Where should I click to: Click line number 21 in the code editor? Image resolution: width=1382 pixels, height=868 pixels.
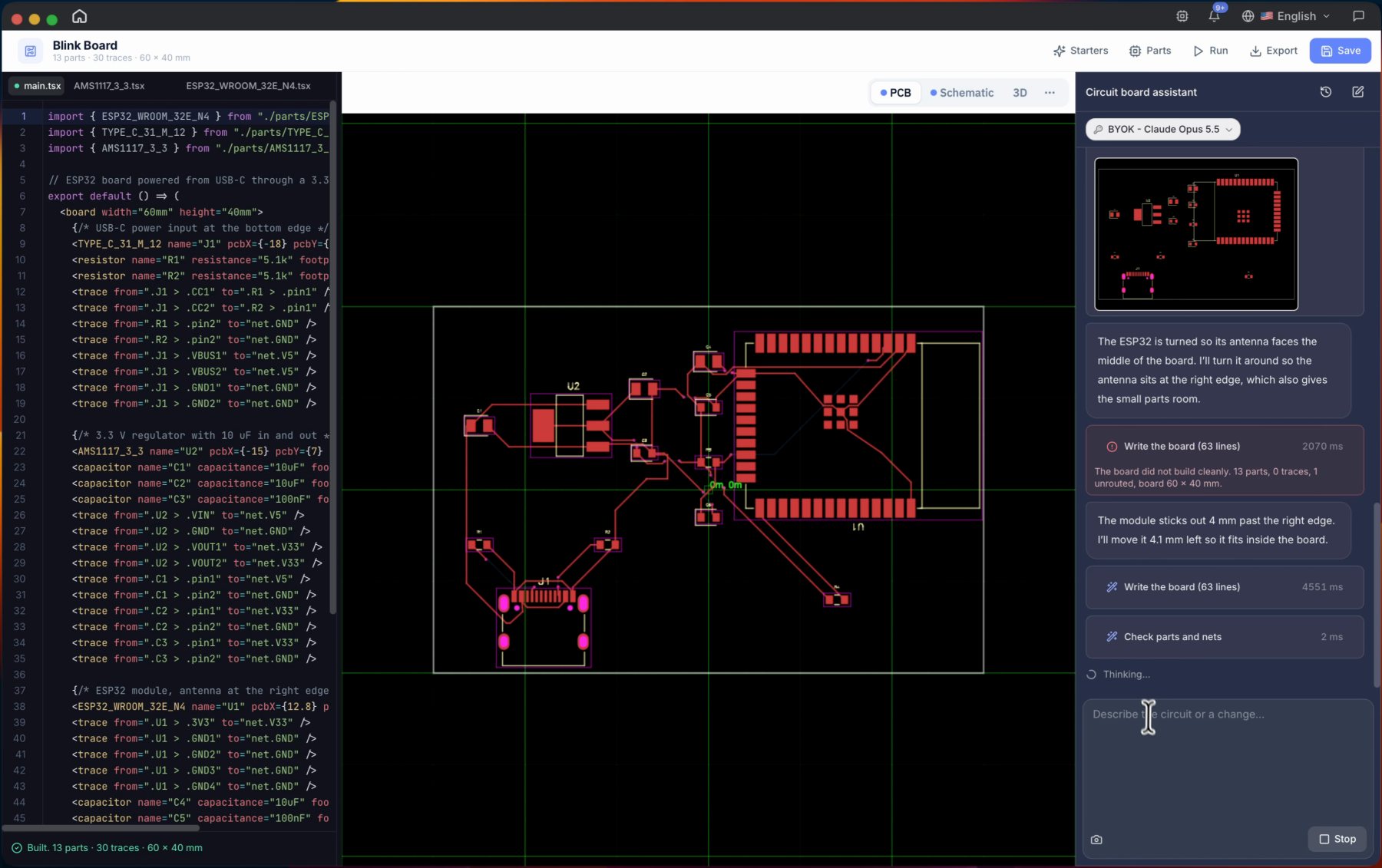click(x=20, y=435)
